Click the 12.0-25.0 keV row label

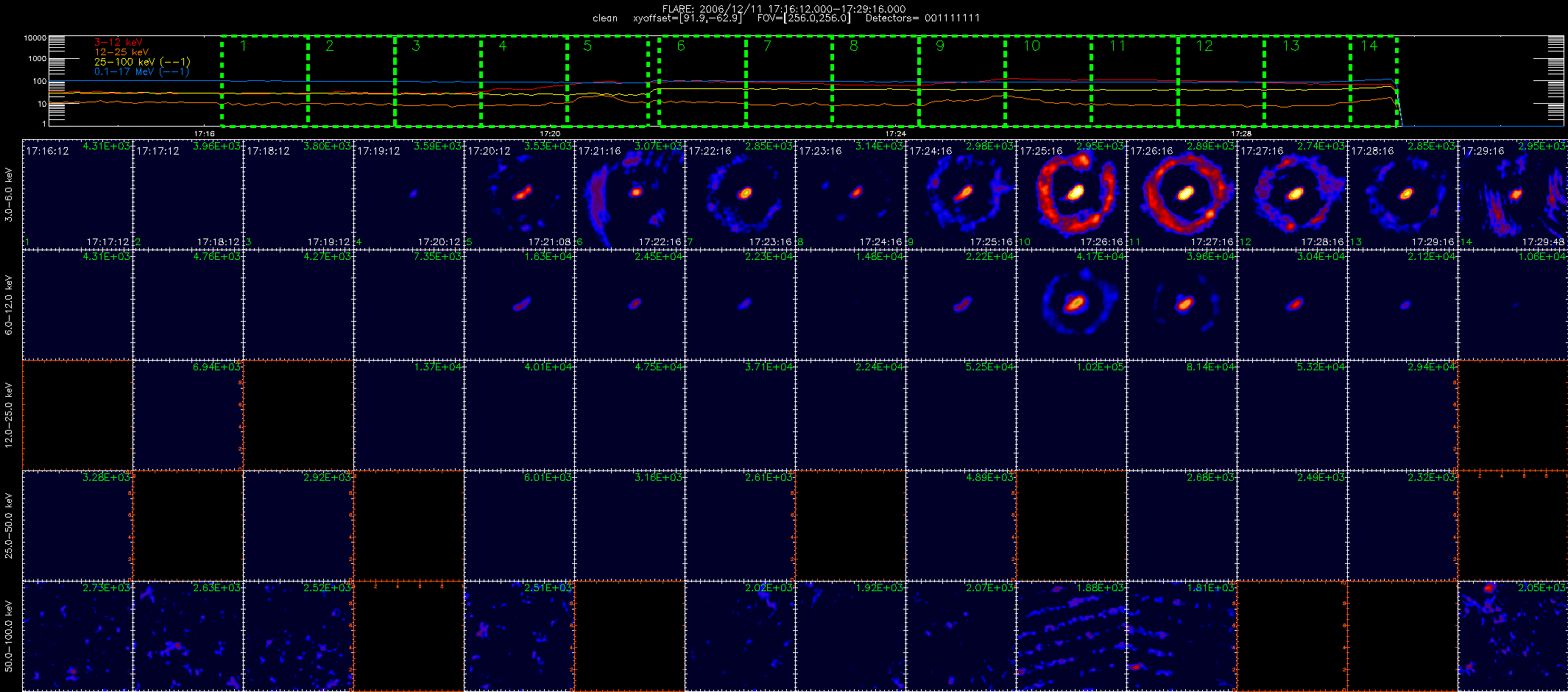pos(9,415)
